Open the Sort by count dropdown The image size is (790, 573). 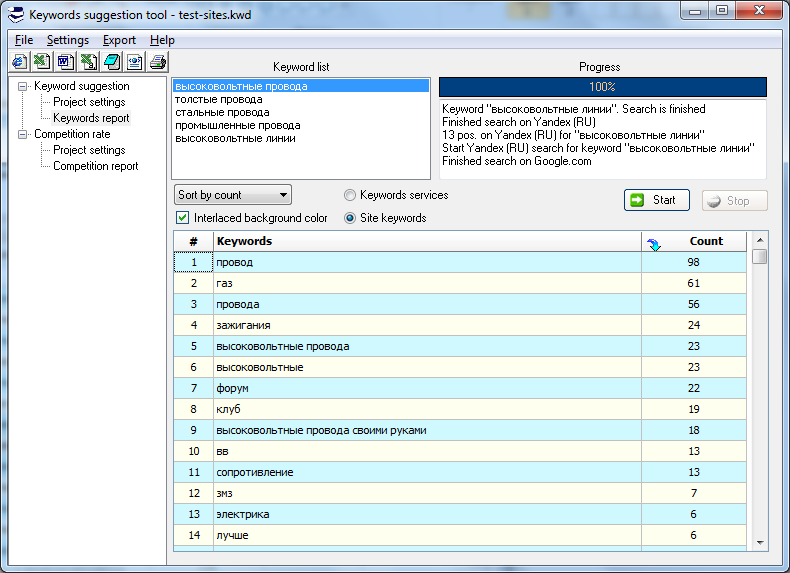coord(234,195)
